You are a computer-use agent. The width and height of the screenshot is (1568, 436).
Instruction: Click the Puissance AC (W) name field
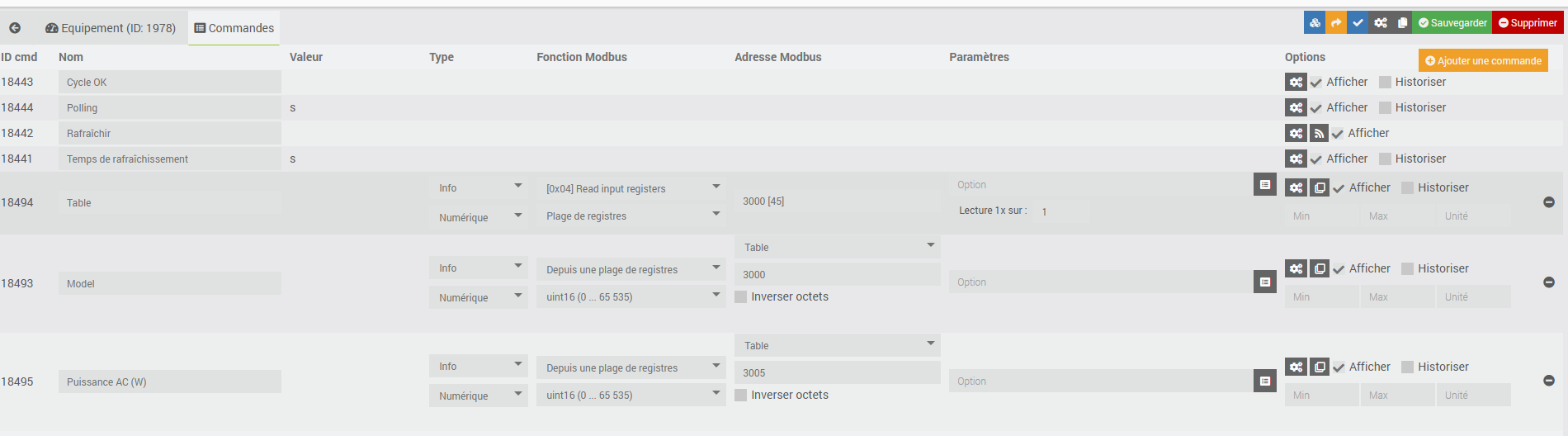click(x=169, y=381)
